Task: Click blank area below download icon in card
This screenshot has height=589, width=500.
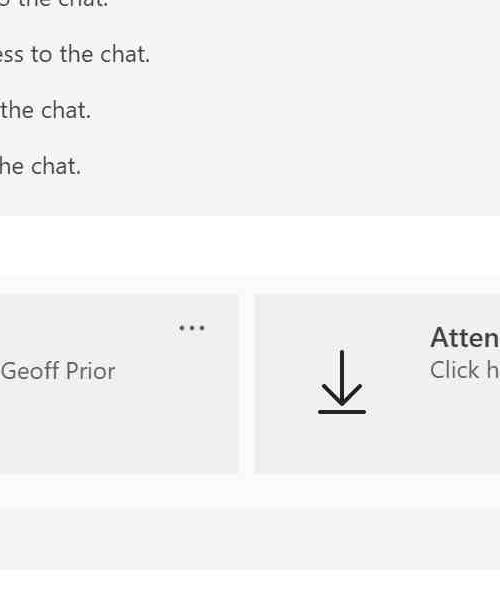Action: click(342, 445)
